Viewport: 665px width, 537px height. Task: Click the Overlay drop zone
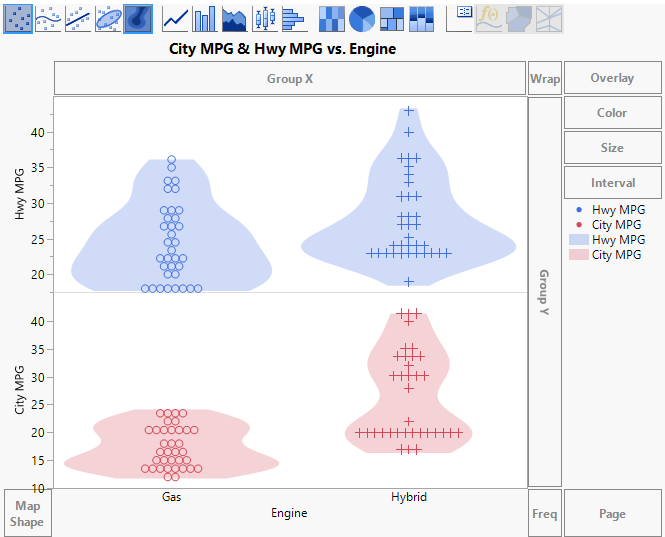(612, 78)
